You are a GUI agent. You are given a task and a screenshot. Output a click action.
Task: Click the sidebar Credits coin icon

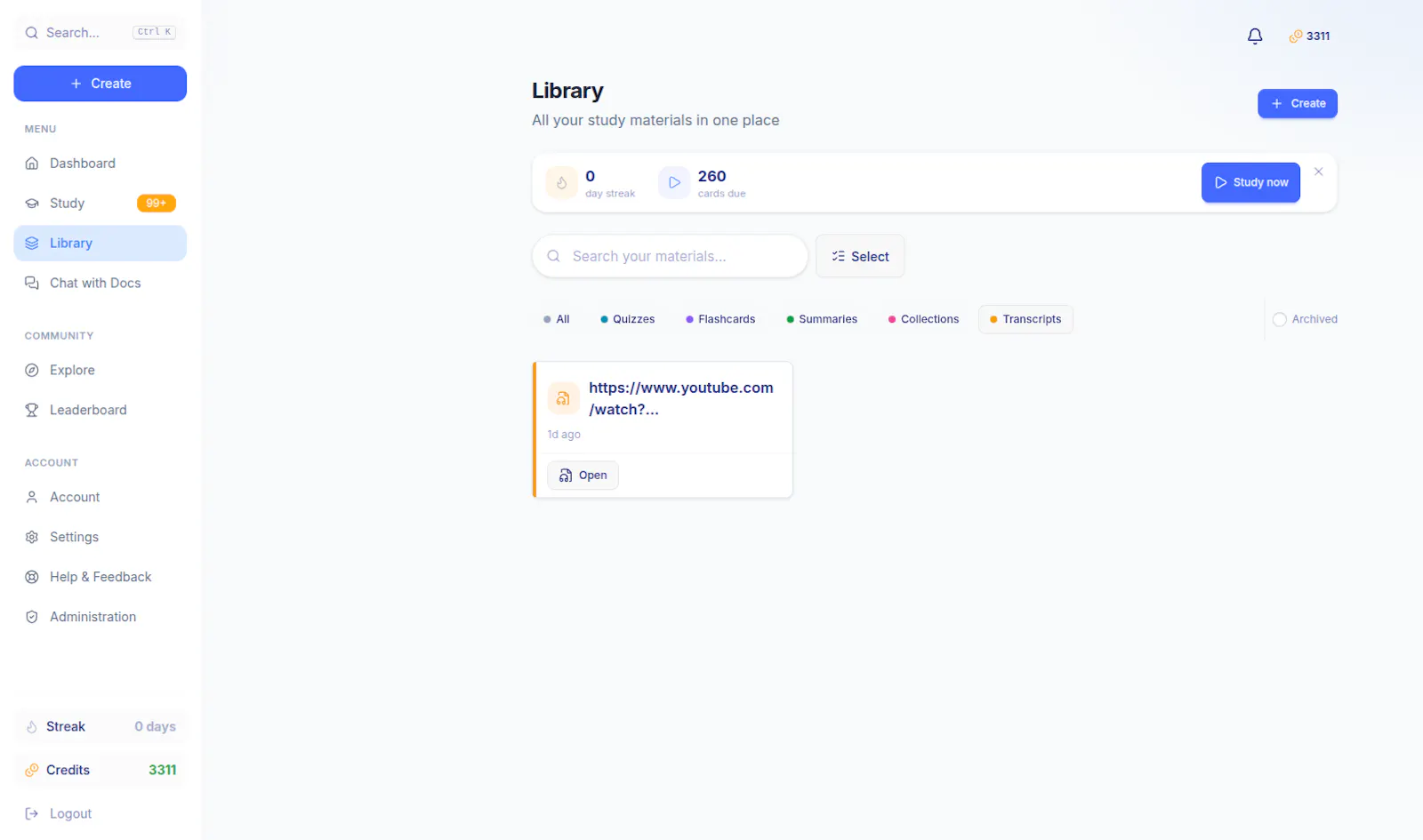(32, 771)
